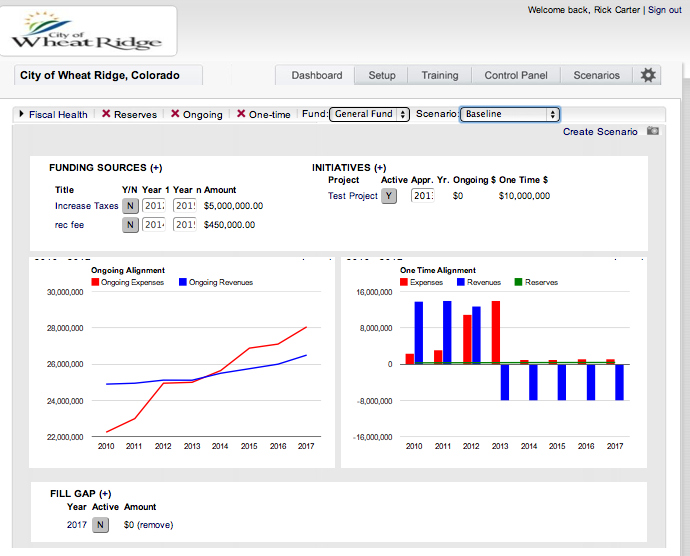Click the camera snapshot icon
Screen dimensions: 690x556
(653, 131)
